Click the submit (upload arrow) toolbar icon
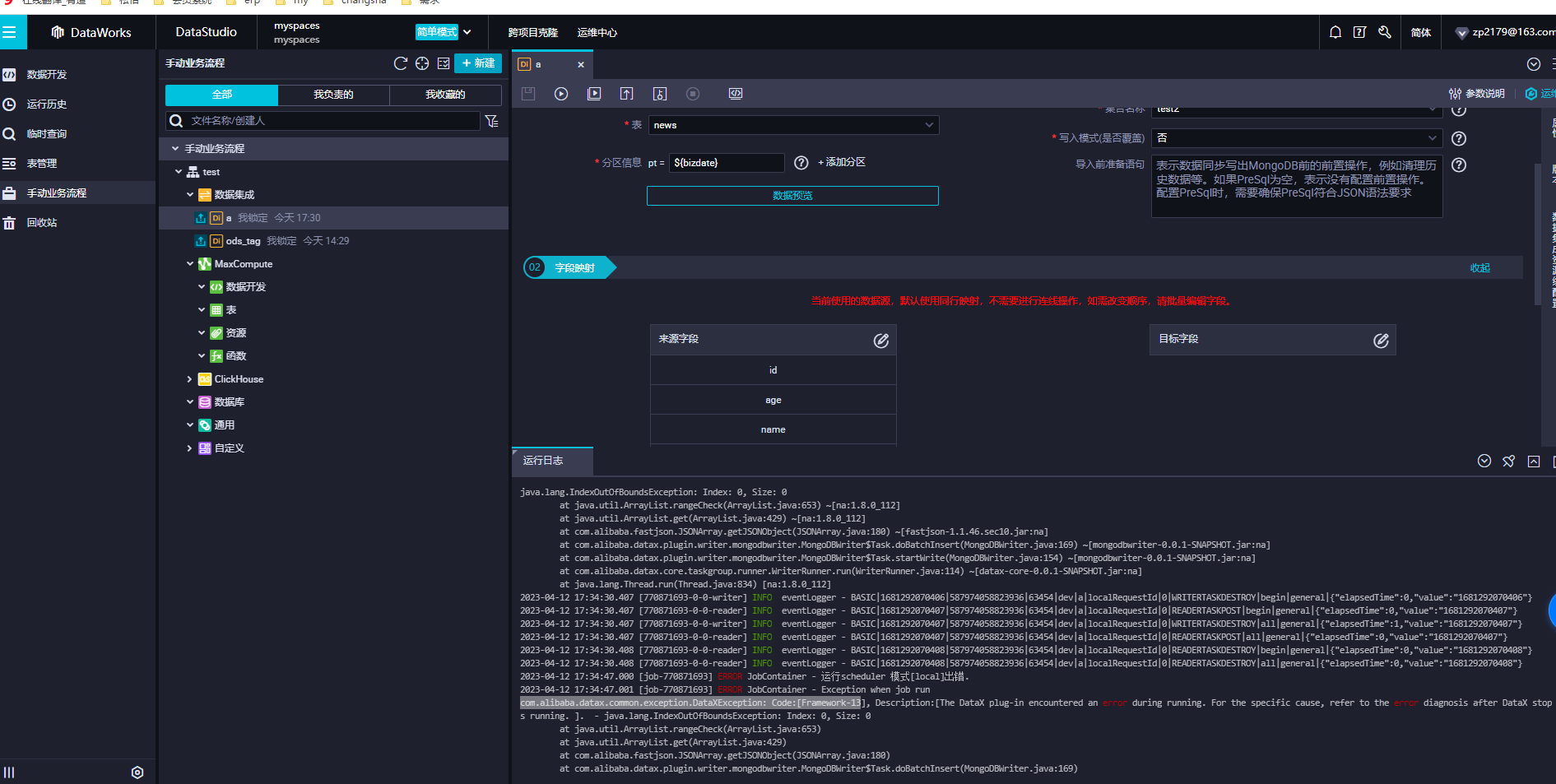Viewport: 1556px width, 784px height. (627, 94)
